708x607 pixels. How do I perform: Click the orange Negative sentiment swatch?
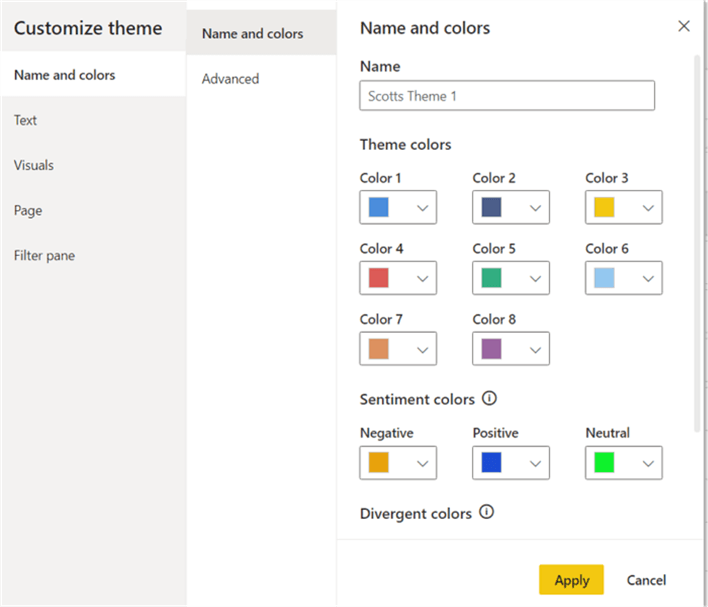378,462
